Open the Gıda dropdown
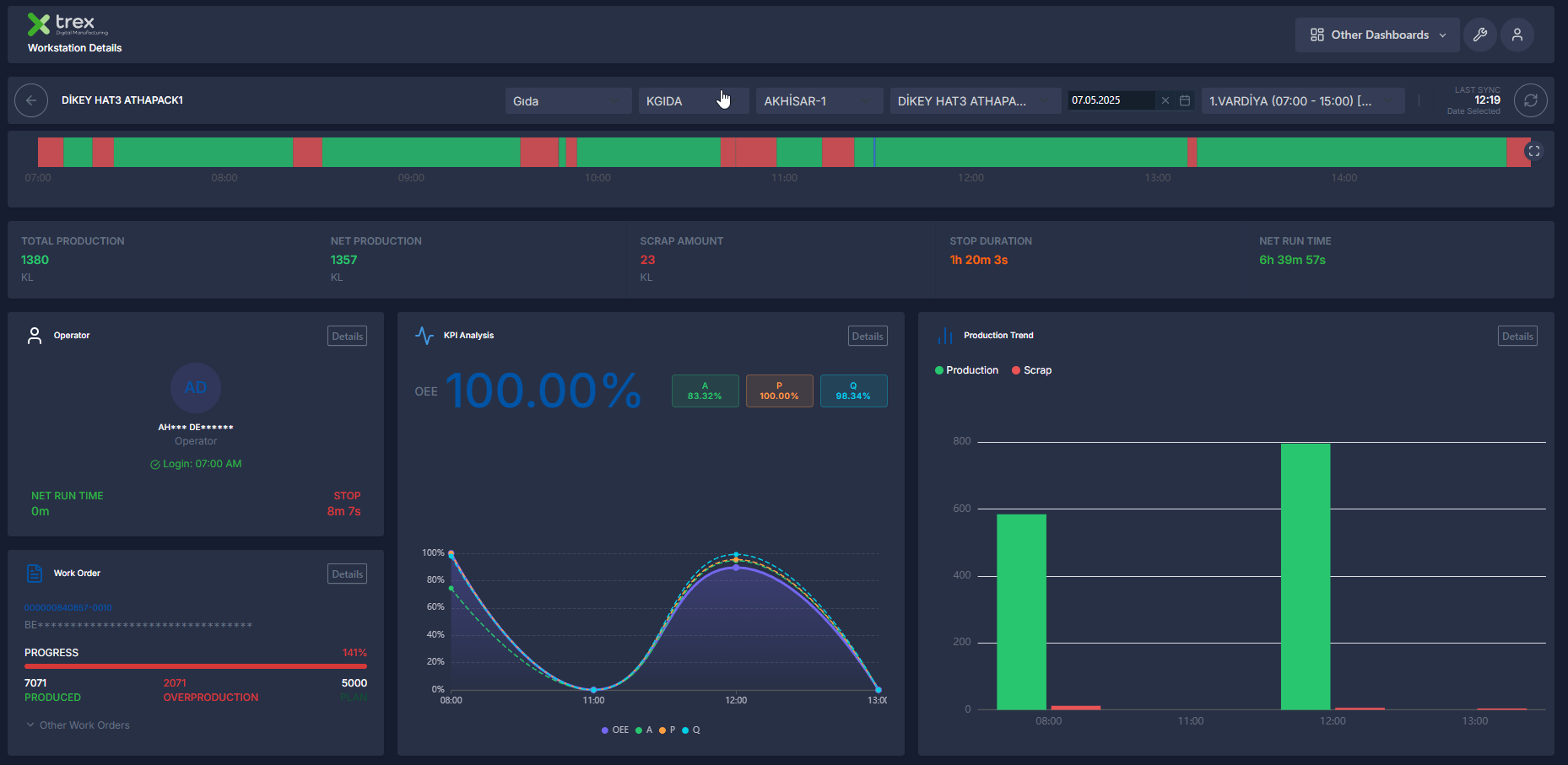1568x765 pixels. coord(569,100)
